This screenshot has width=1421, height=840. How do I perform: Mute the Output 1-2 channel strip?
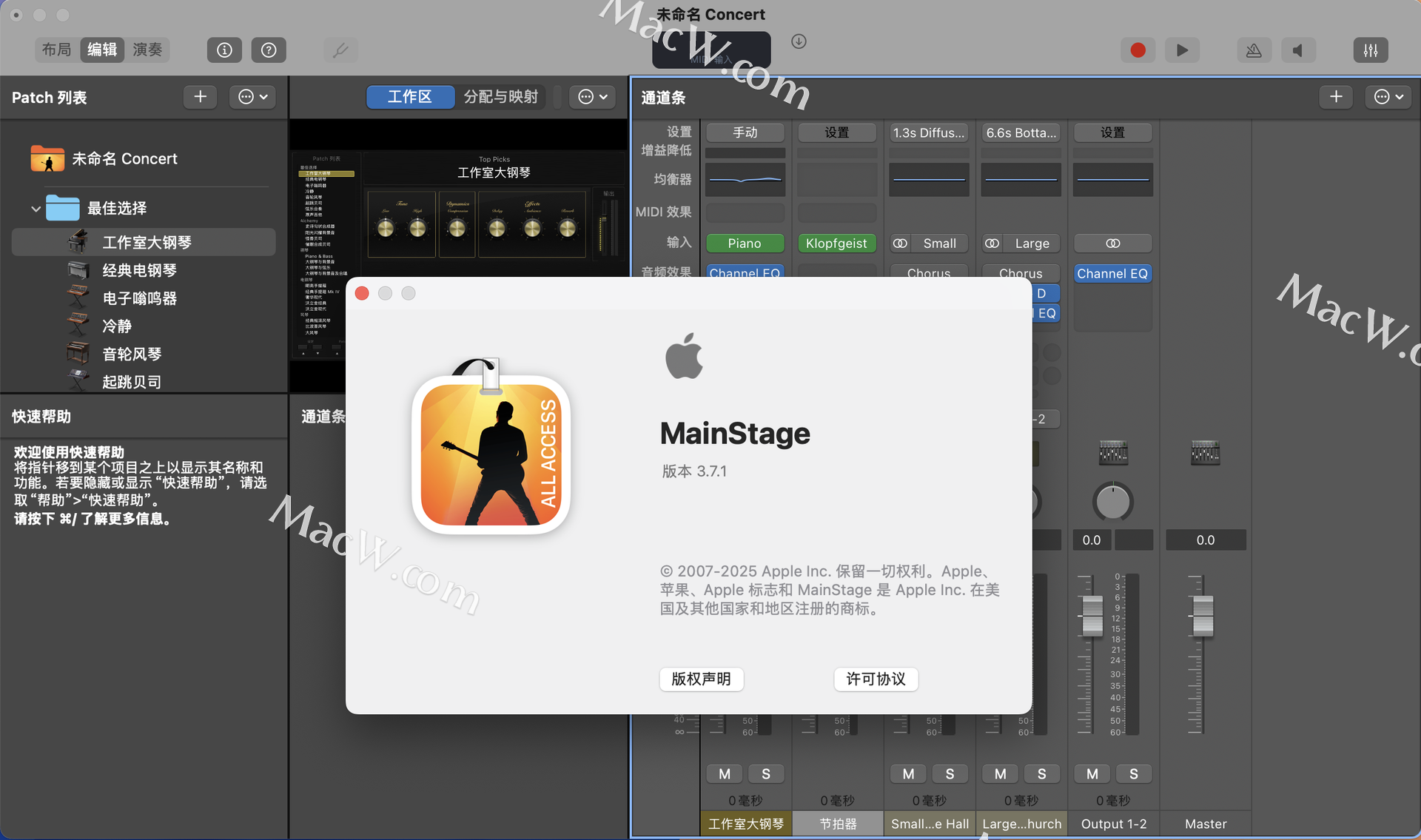[1092, 773]
